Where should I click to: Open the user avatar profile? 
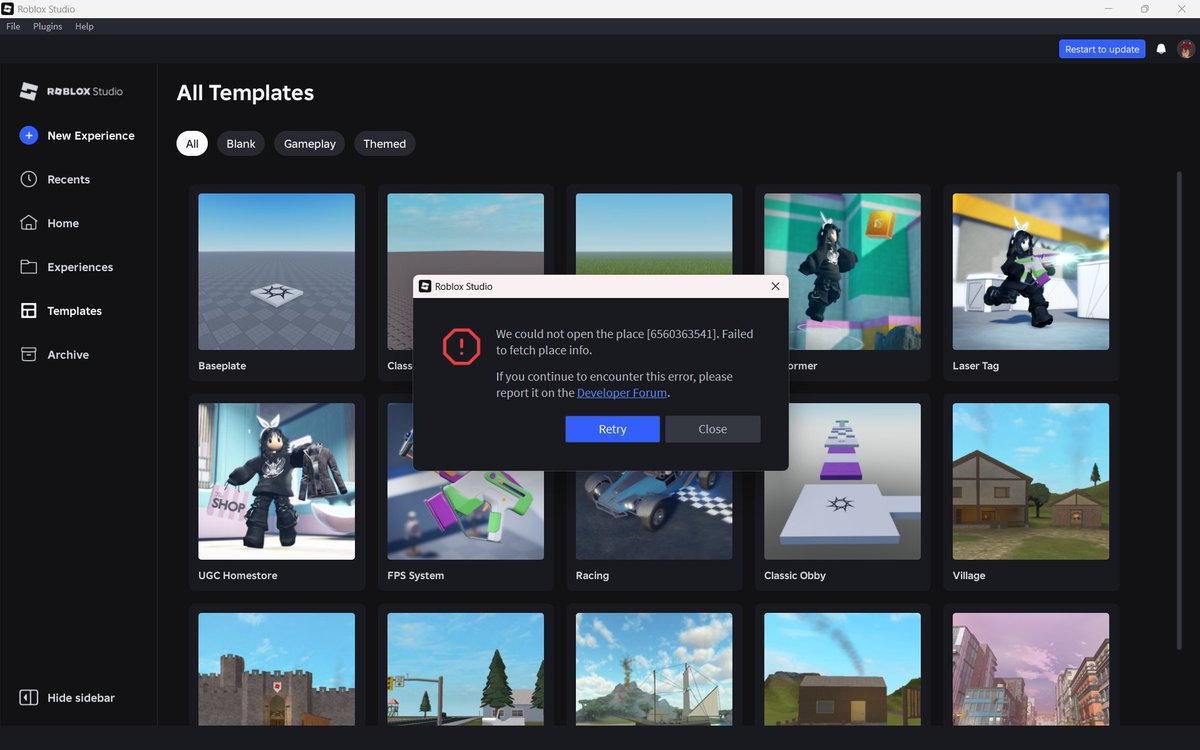click(1186, 49)
